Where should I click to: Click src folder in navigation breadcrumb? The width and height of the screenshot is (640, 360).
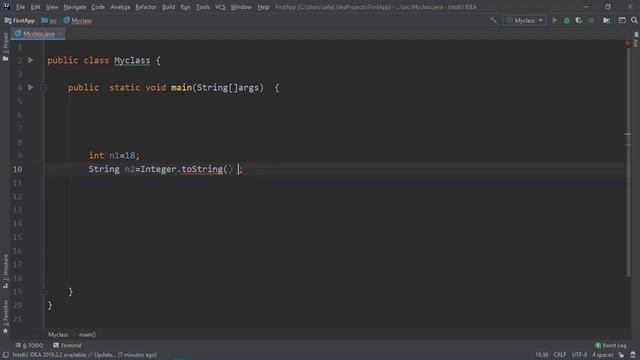[49, 20]
